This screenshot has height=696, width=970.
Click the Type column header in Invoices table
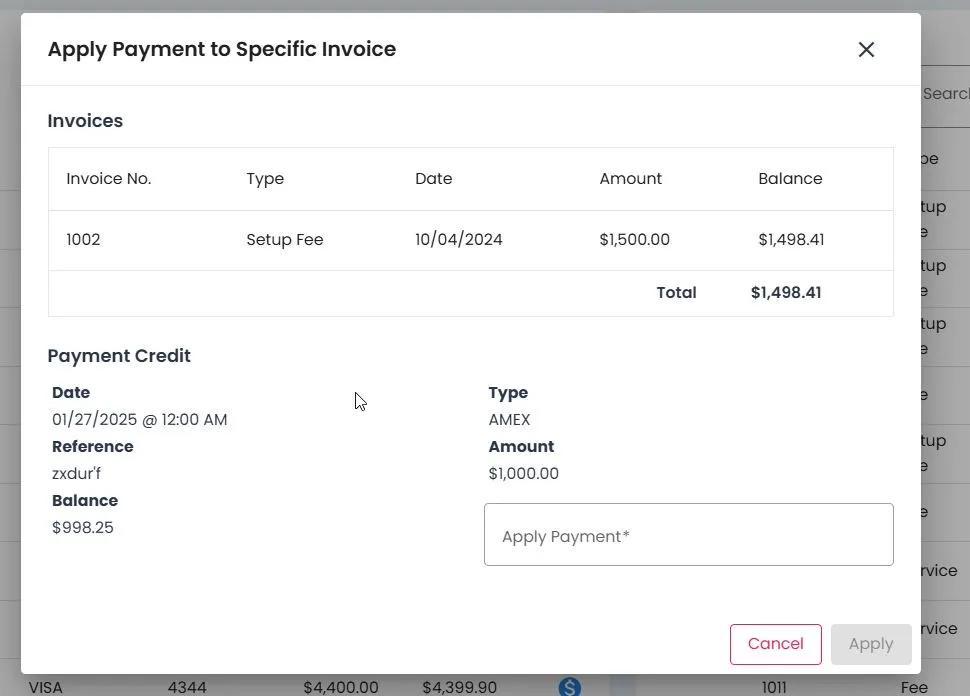click(265, 179)
